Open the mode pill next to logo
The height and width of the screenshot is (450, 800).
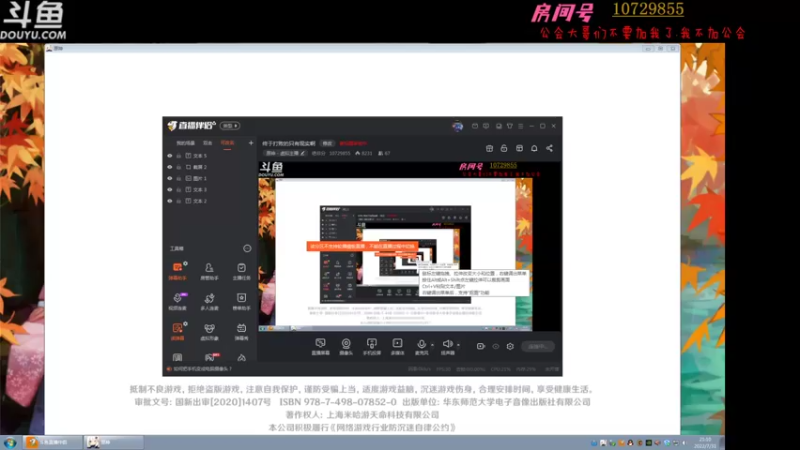tap(230, 126)
